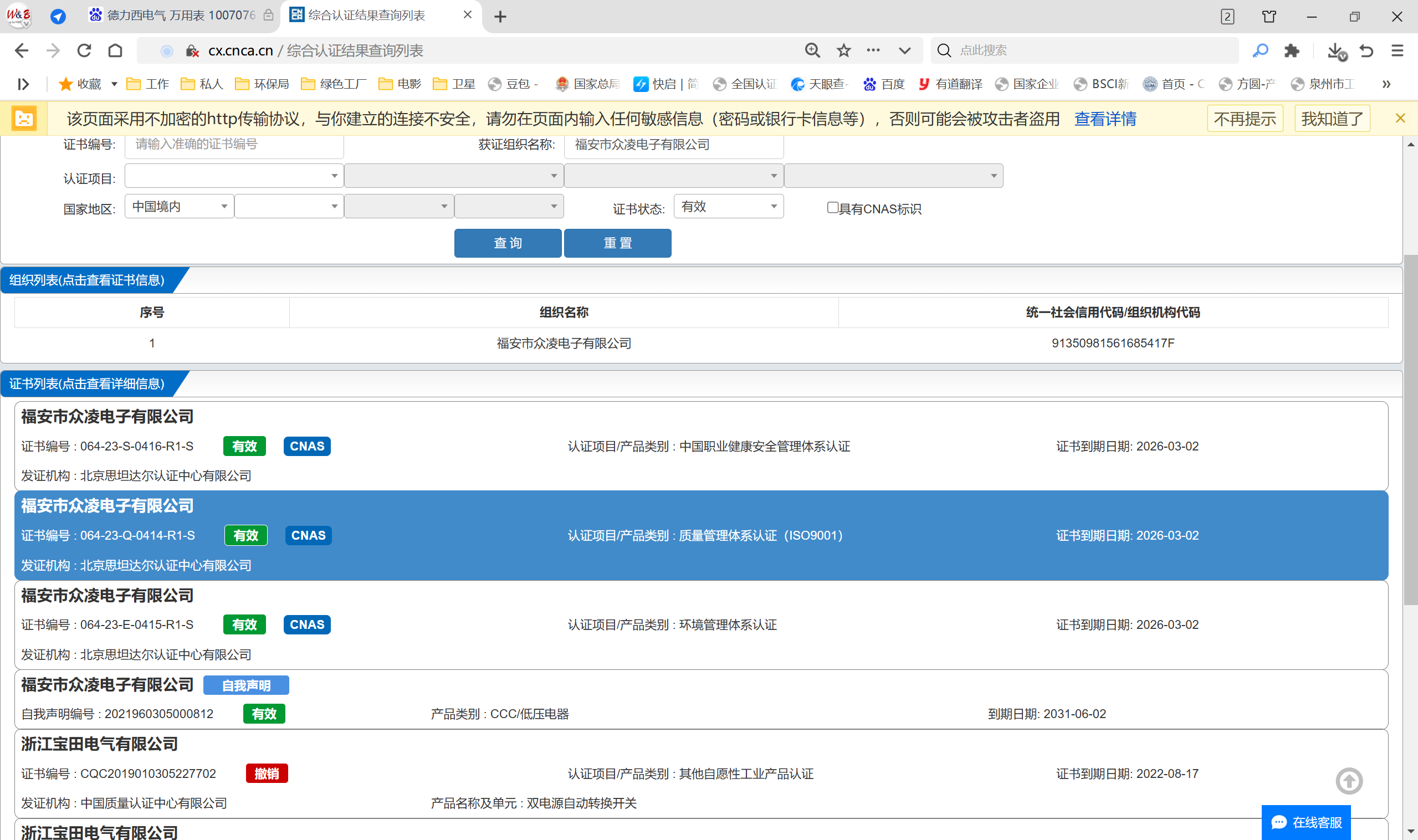Open the extensions puzzle icon
1418x840 pixels.
1291,50
